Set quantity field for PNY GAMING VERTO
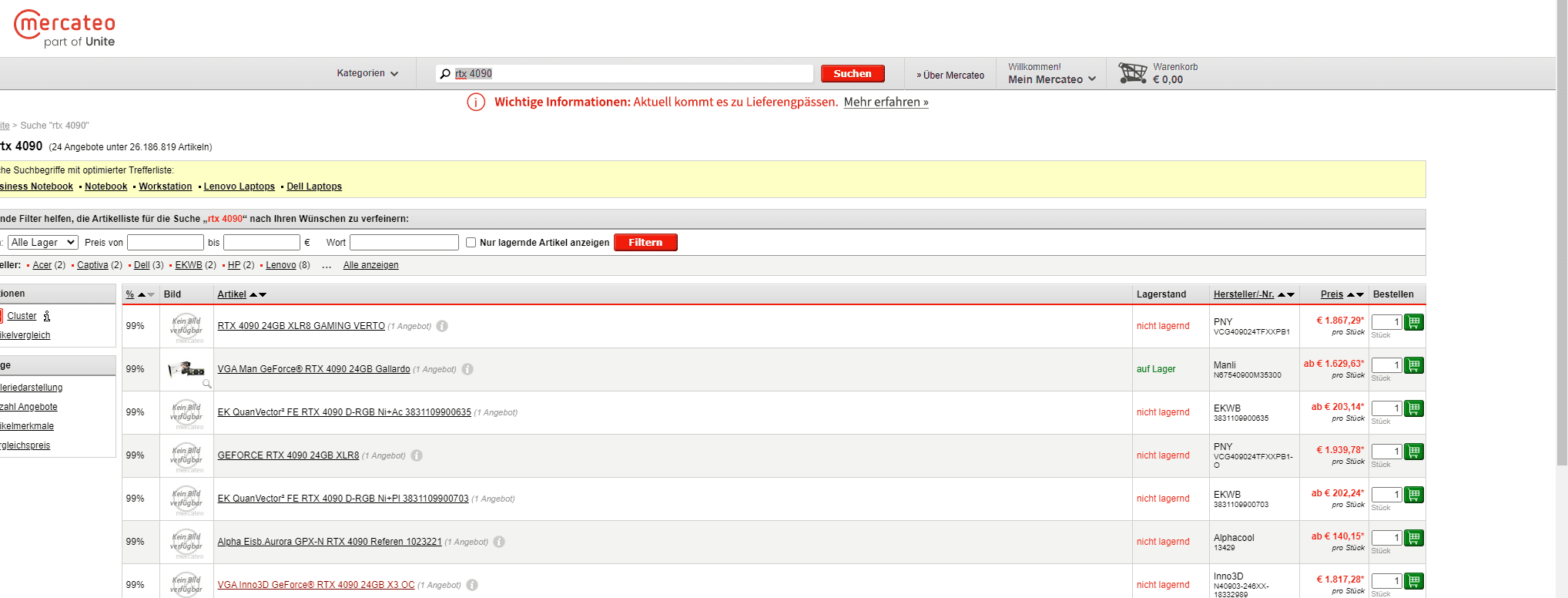This screenshot has width=1568, height=598. (x=1386, y=322)
